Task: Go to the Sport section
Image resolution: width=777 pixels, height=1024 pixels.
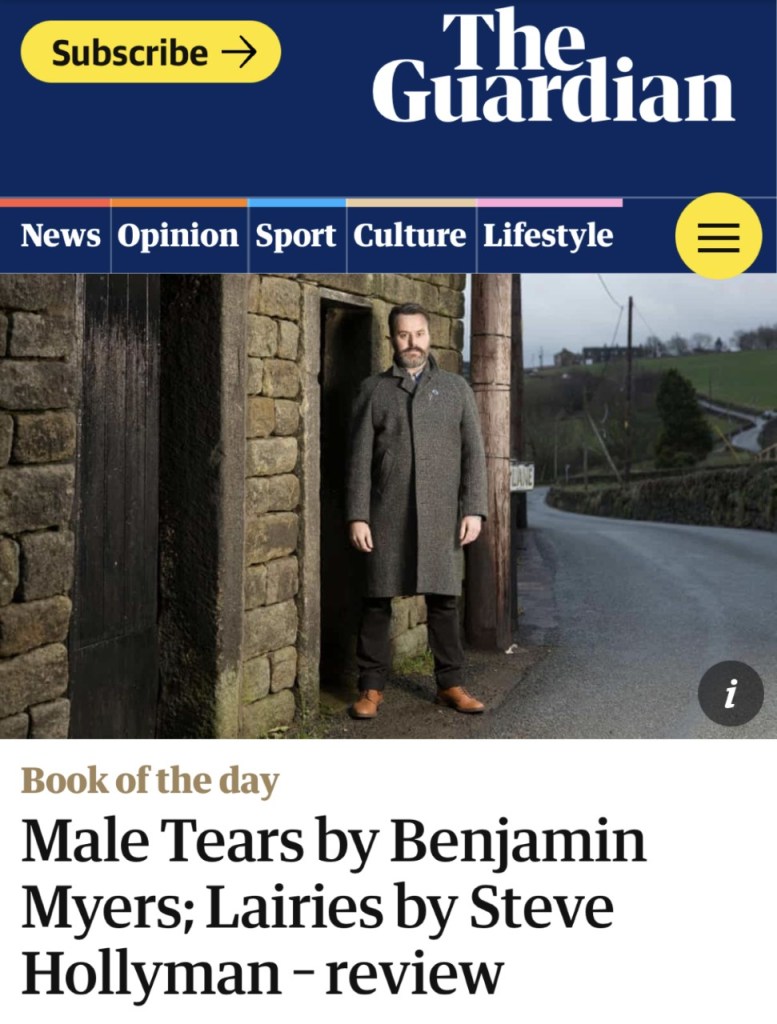Action: [296, 236]
